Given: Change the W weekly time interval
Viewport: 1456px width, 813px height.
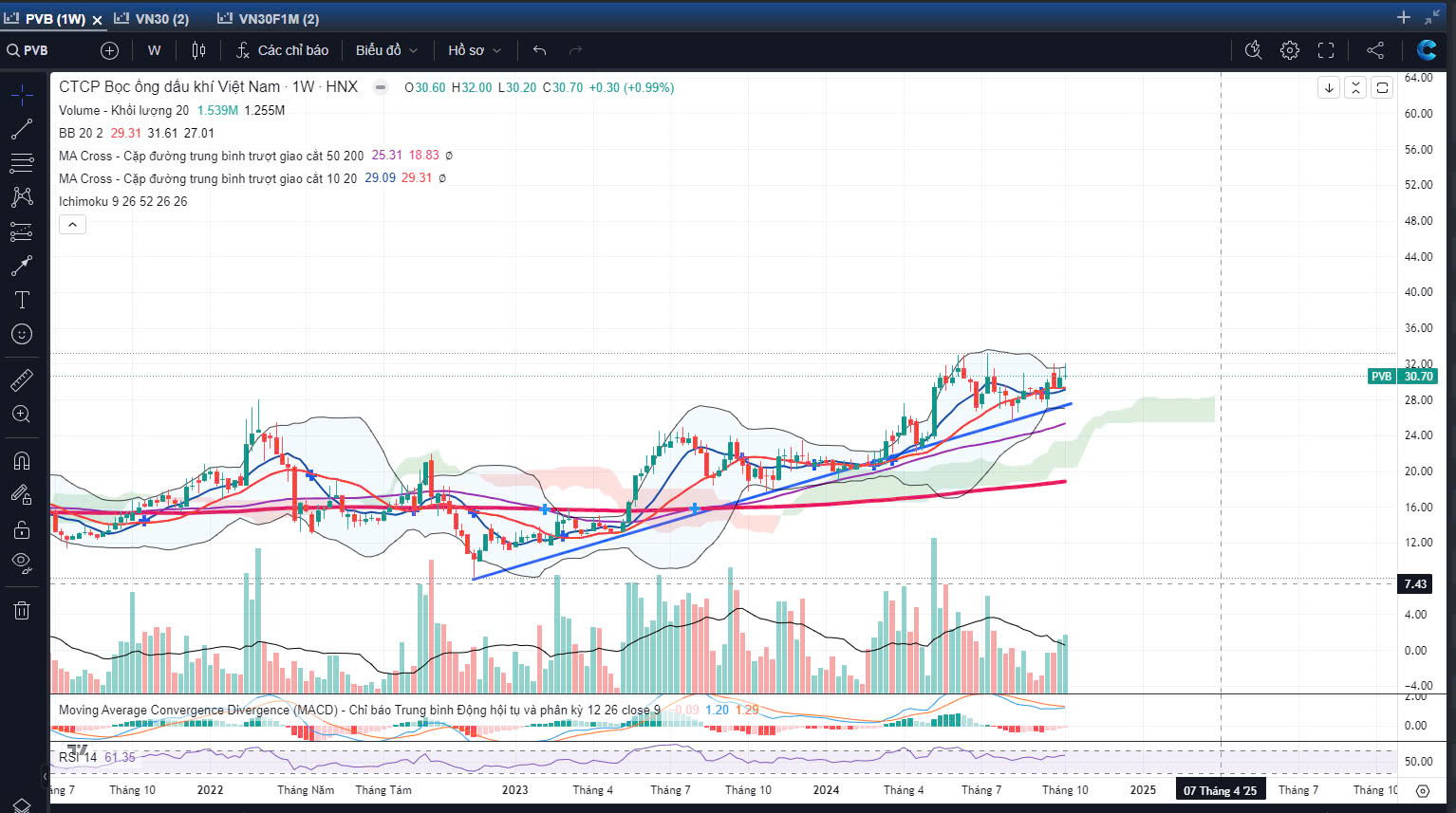Looking at the screenshot, I should tap(155, 50).
